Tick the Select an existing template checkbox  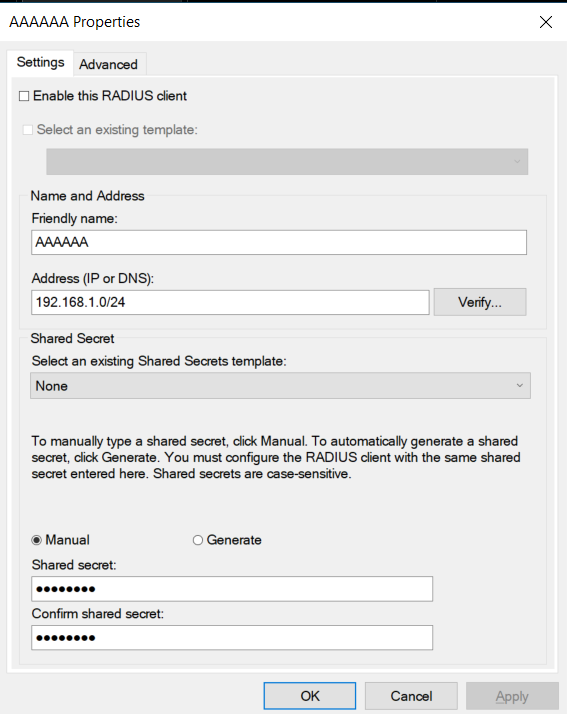pos(28,130)
